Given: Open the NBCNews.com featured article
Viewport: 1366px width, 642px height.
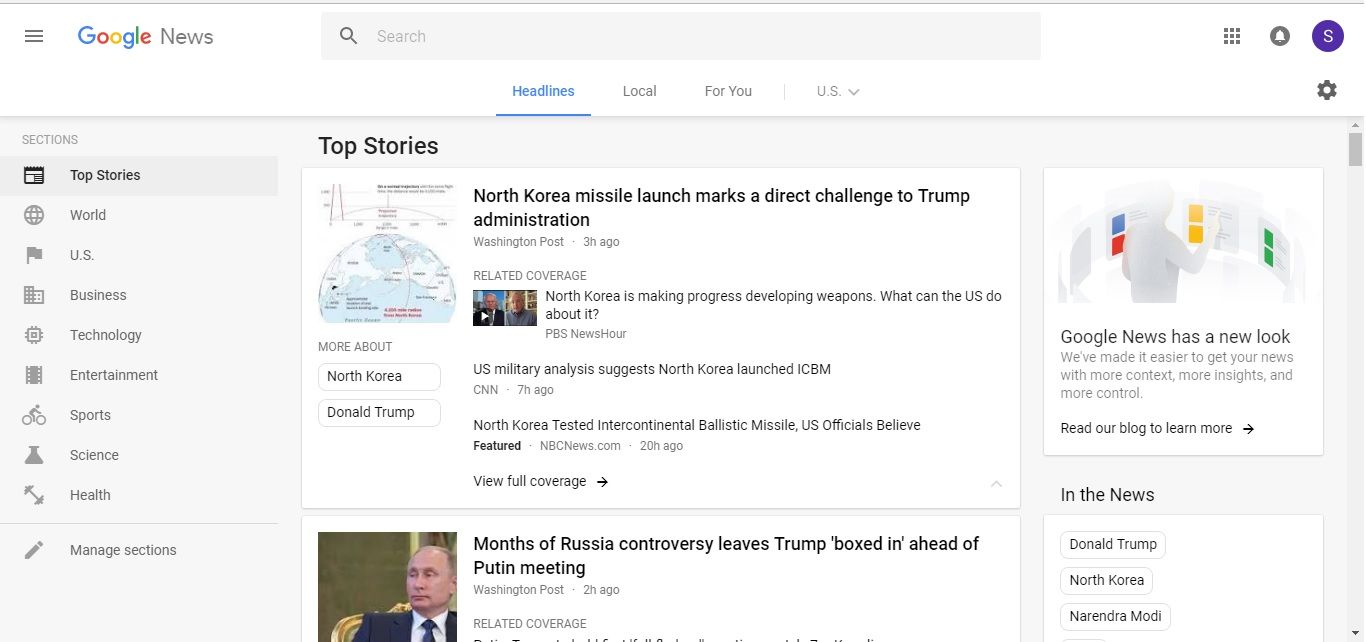Looking at the screenshot, I should coord(697,425).
